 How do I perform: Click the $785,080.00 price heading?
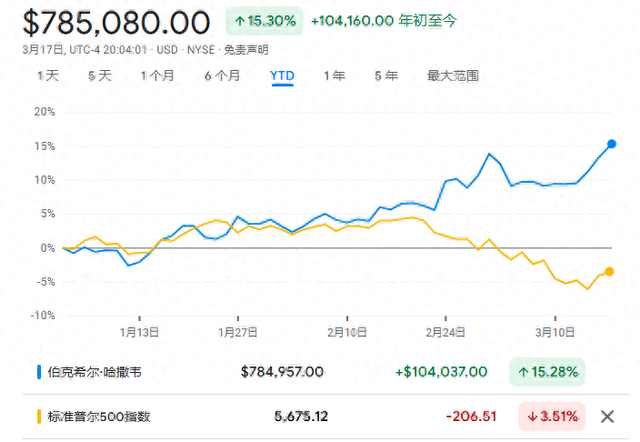[x=115, y=21]
